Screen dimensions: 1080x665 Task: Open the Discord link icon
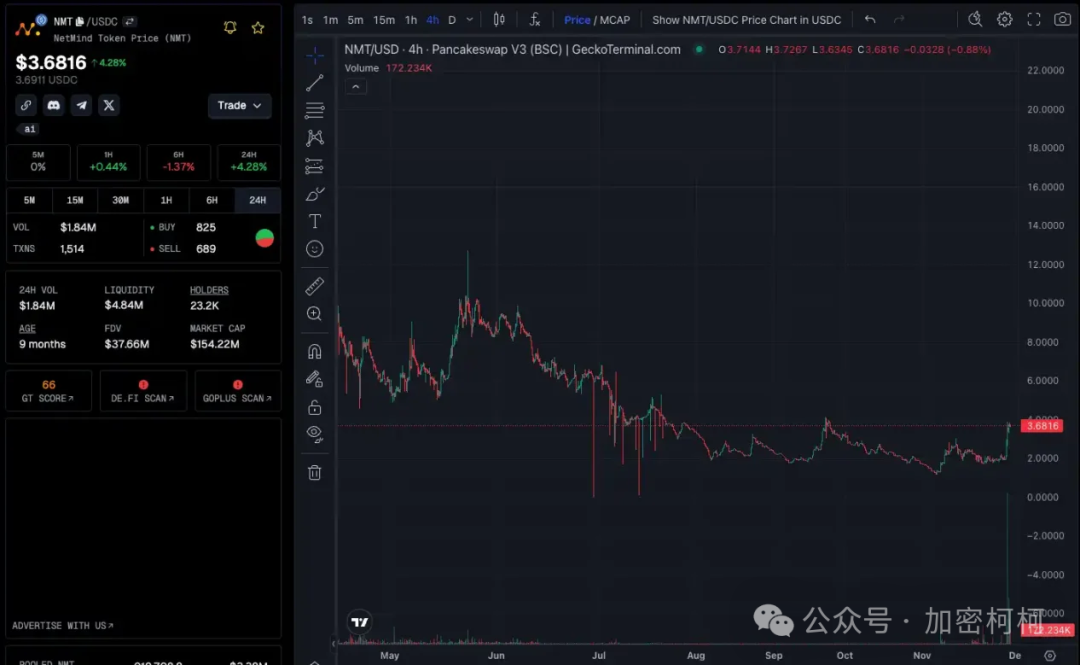54,105
